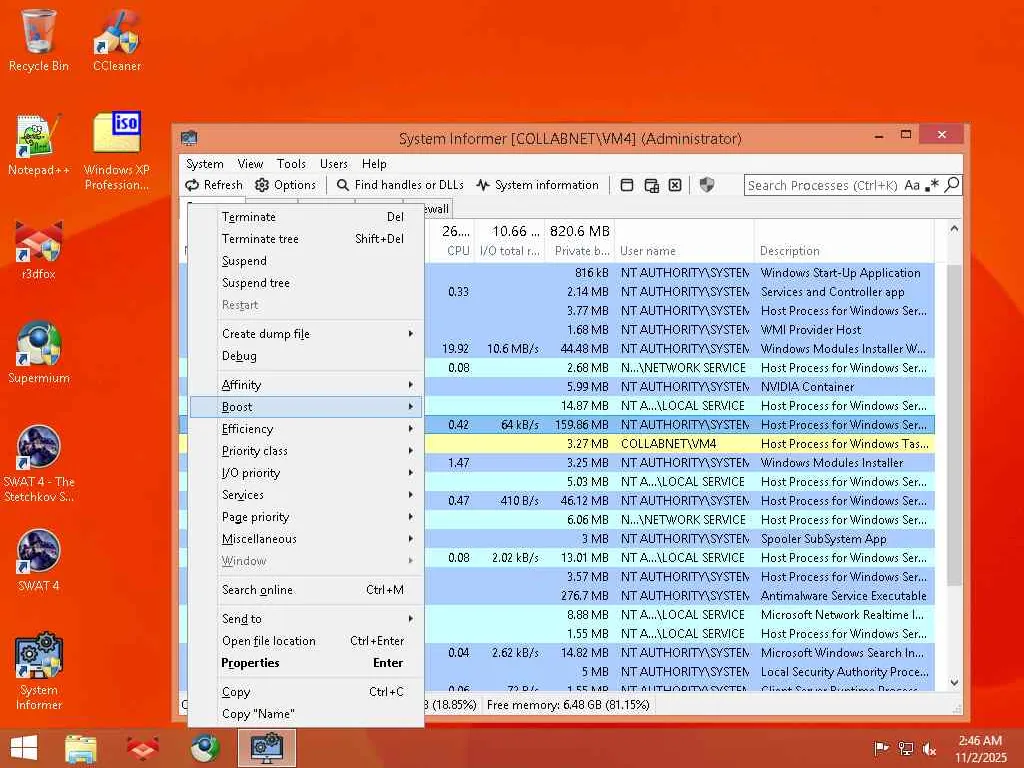Launch the SWAT 4 desktop shortcut

[39, 560]
